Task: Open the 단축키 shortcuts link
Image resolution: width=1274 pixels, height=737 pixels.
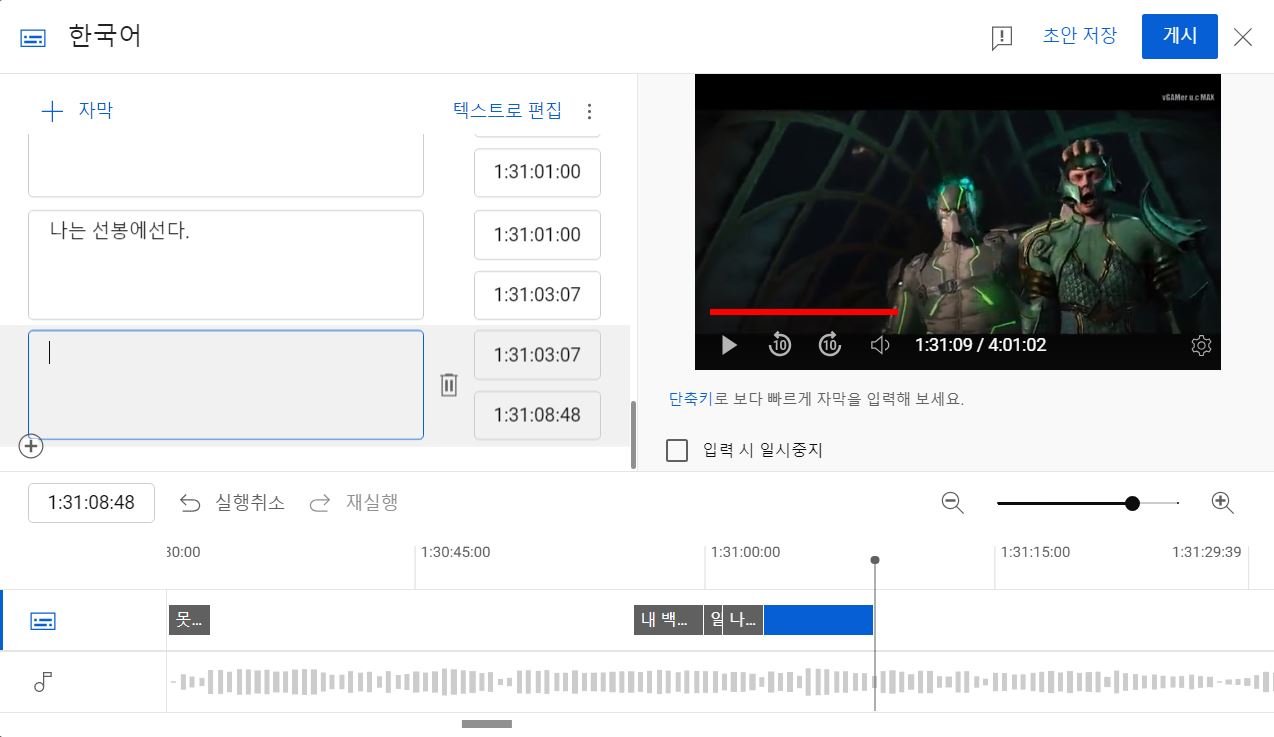Action: 690,398
